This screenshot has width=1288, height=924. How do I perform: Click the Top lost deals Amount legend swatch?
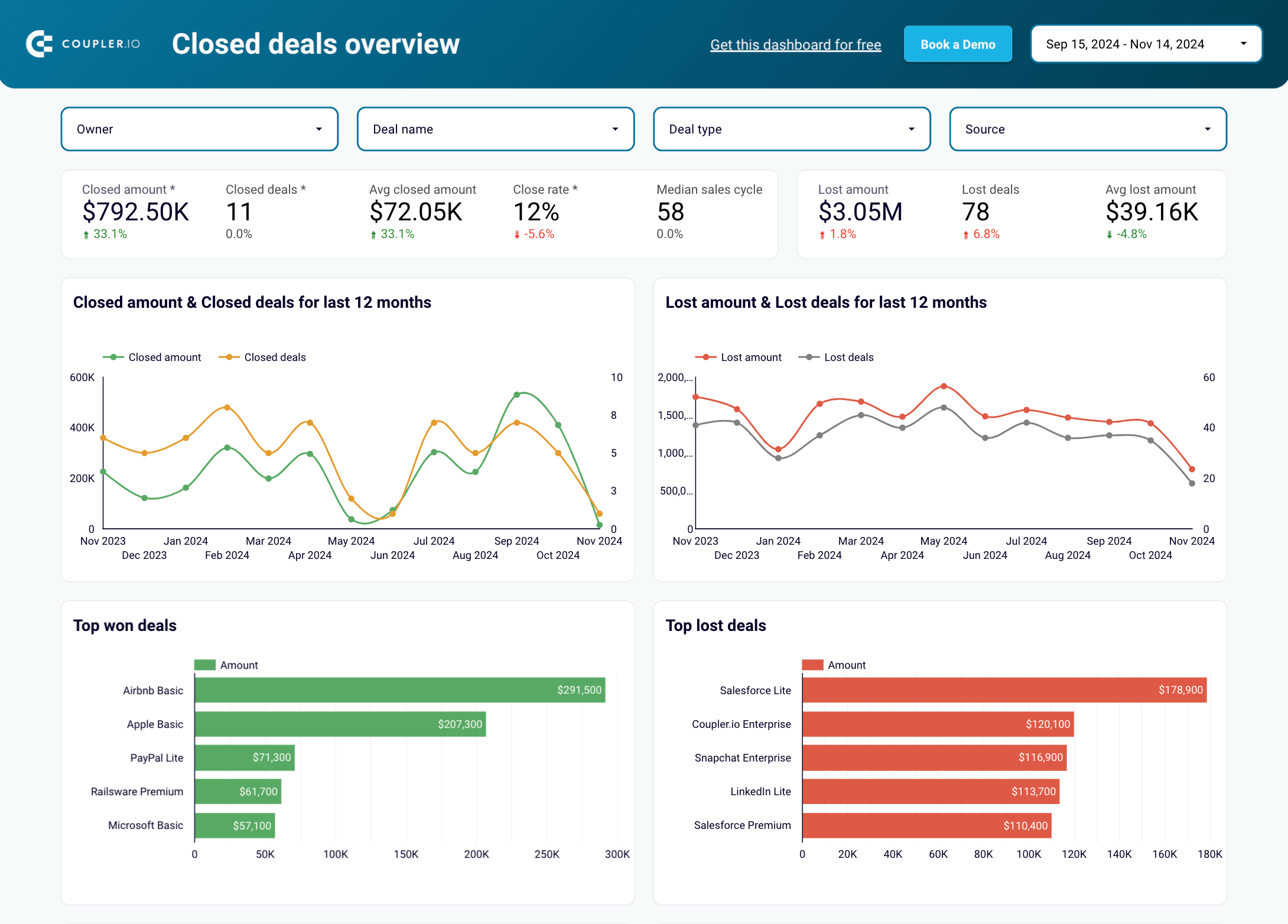(x=812, y=665)
